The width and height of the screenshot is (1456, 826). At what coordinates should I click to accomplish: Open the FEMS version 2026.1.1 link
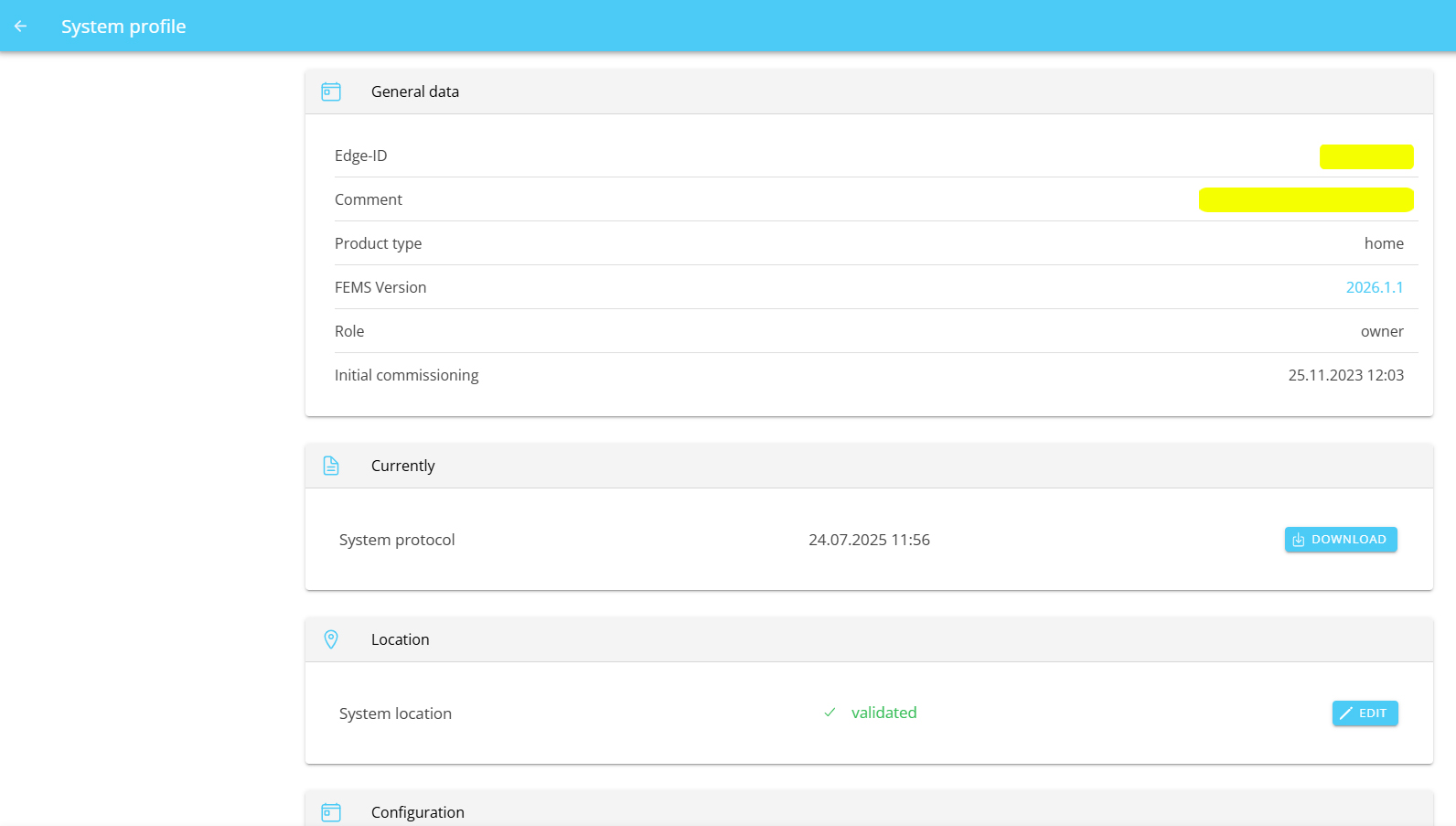(1374, 287)
